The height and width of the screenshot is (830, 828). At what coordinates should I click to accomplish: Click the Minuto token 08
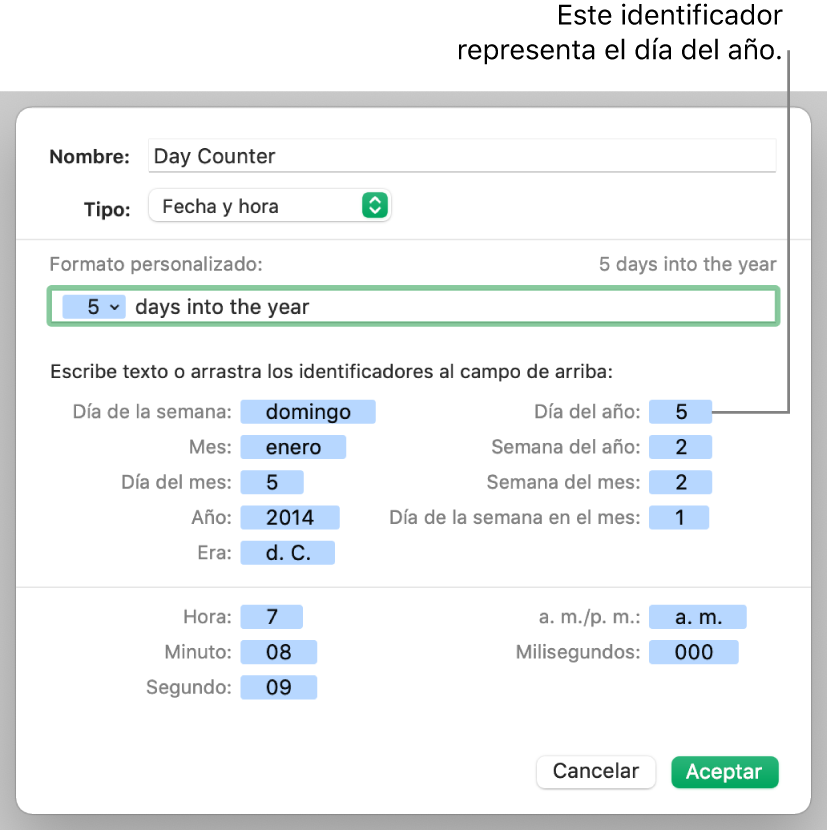click(279, 652)
